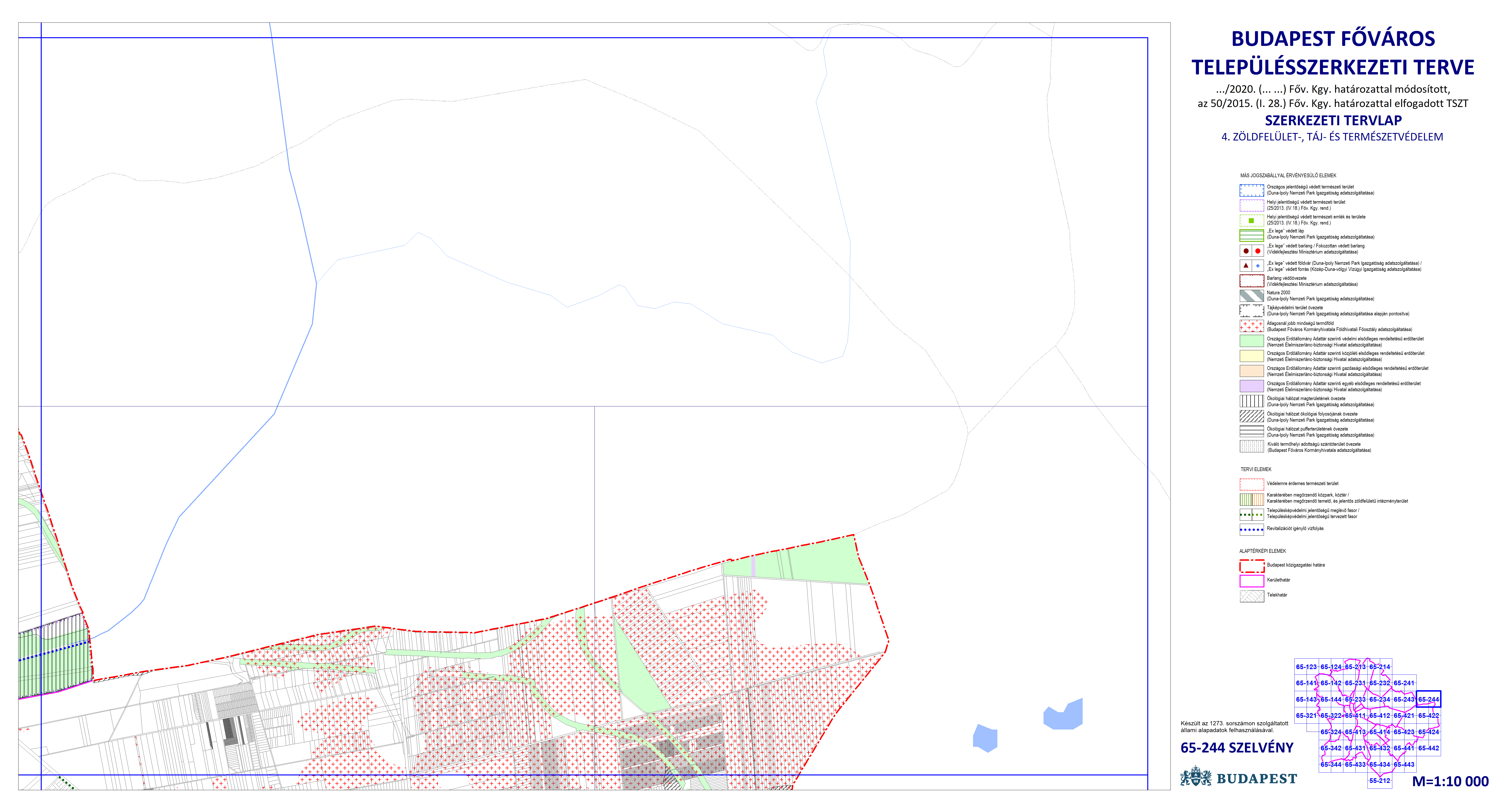The width and height of the screenshot is (1512, 811).
Task: Click '4. ZÖLDFELÜLET-, TÁJ- ÉS TERMÉSZETVÉDELEM' text
Action: point(1332,137)
